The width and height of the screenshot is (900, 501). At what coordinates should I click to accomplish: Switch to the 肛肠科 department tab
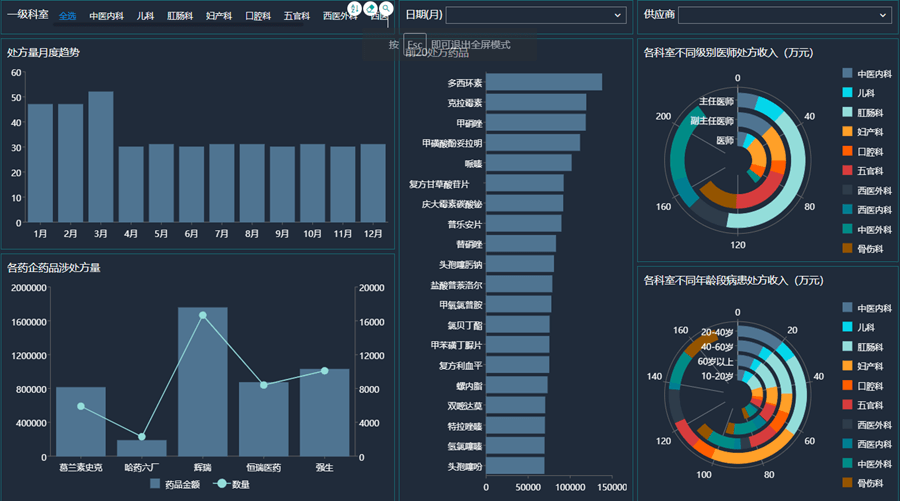click(180, 16)
